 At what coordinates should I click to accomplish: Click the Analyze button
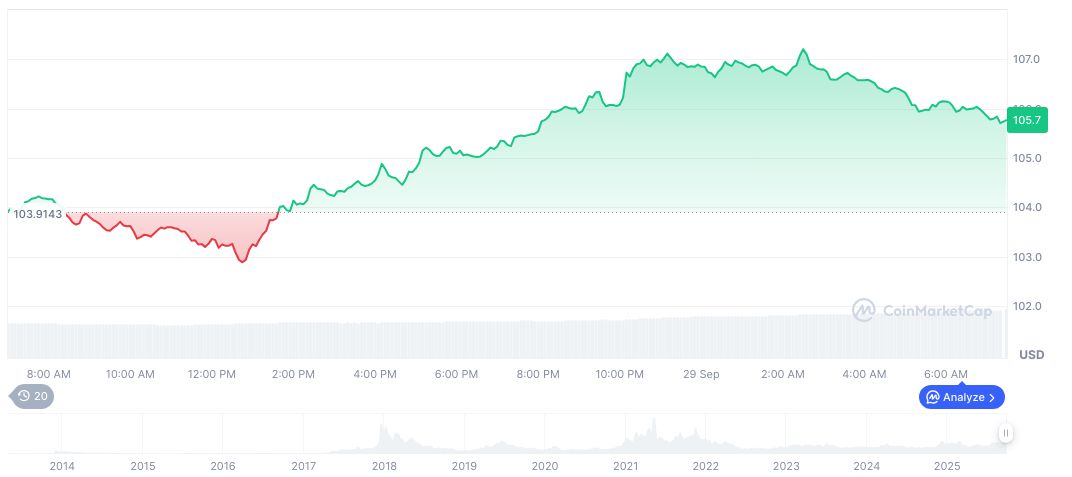pyautogui.click(x=961, y=397)
